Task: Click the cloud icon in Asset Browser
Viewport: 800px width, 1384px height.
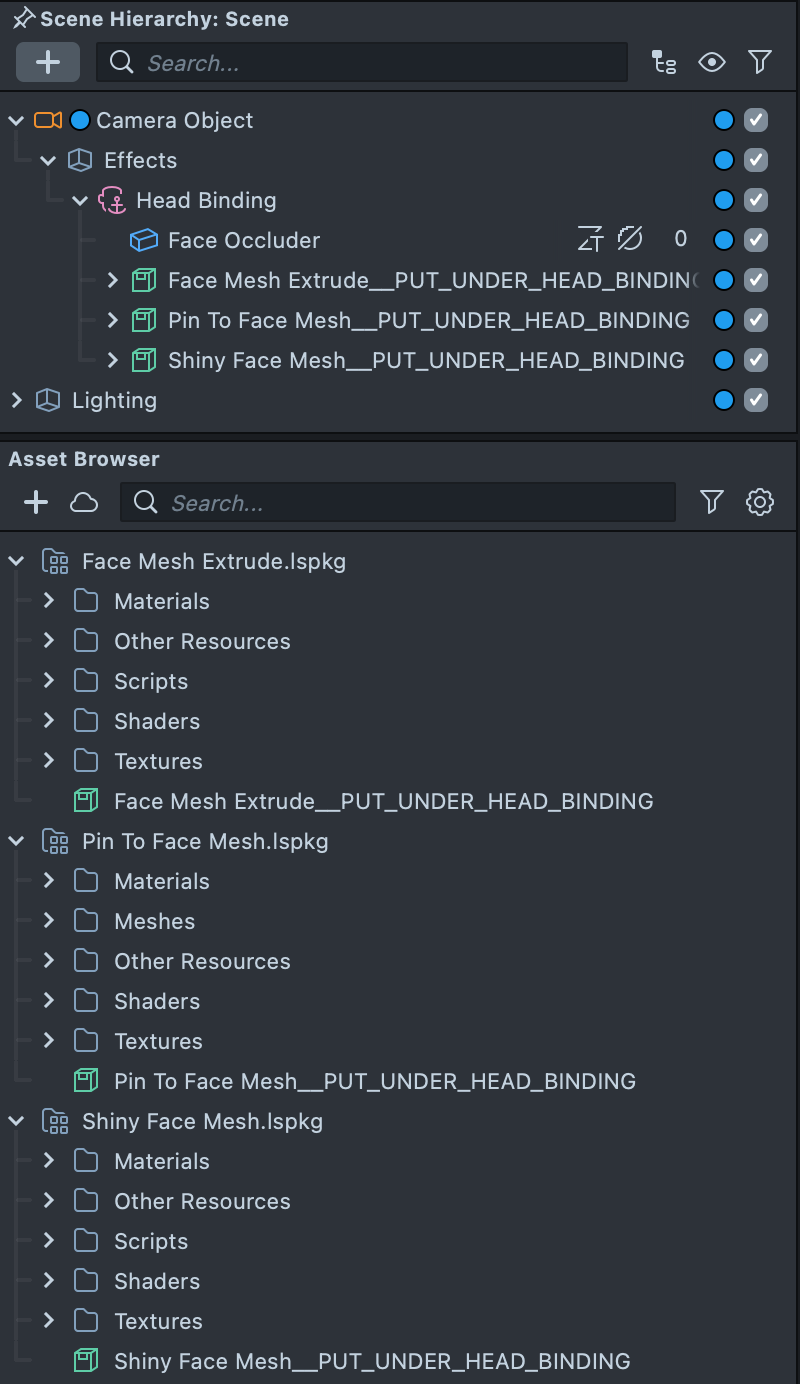Action: pos(84,502)
